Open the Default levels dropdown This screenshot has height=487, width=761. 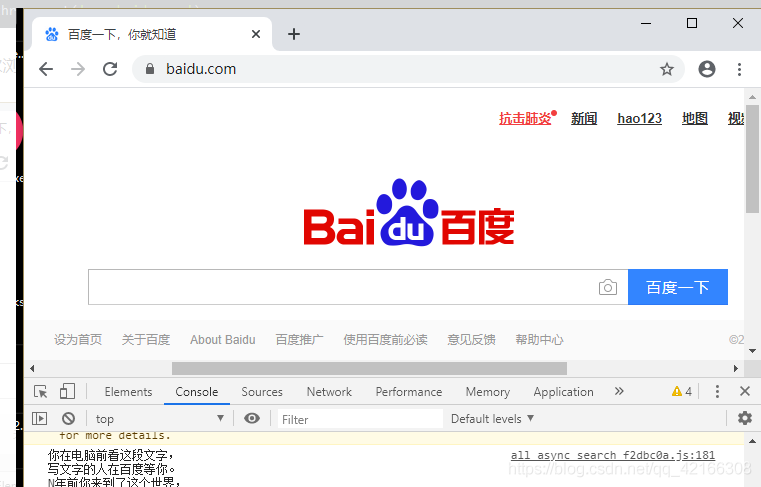(492, 419)
